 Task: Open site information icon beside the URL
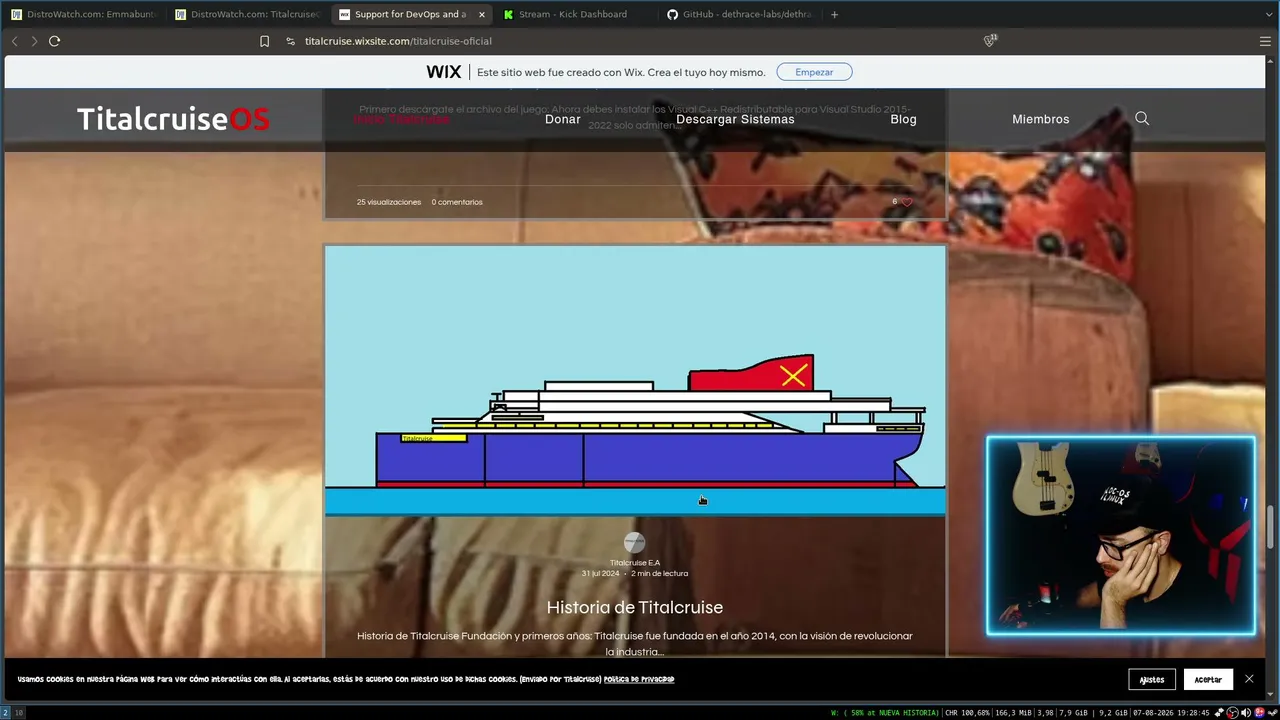point(290,41)
